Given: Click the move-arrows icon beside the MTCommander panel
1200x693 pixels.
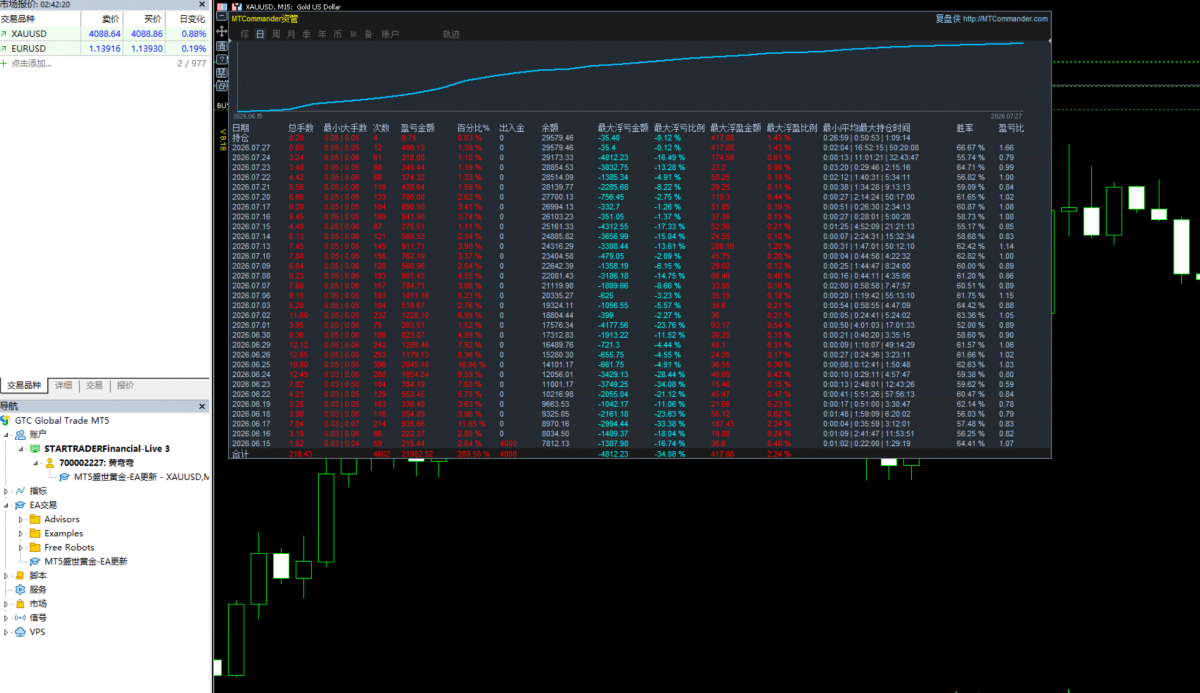Looking at the screenshot, I should click(x=221, y=31).
